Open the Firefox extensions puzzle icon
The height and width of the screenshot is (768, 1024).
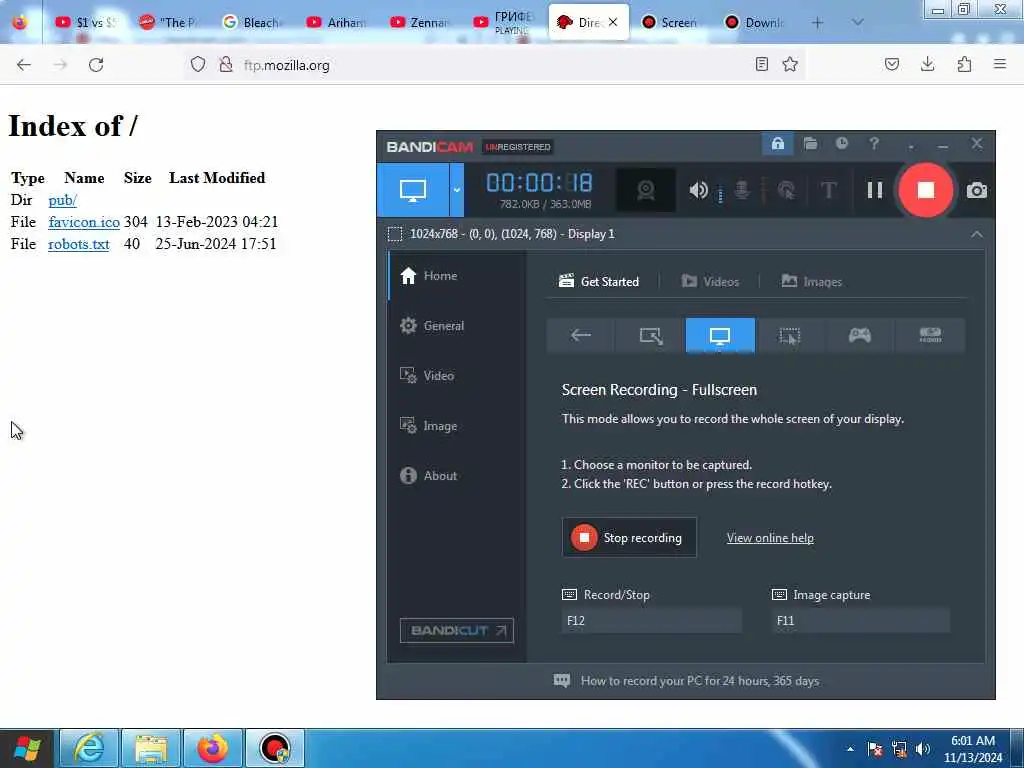click(x=964, y=64)
